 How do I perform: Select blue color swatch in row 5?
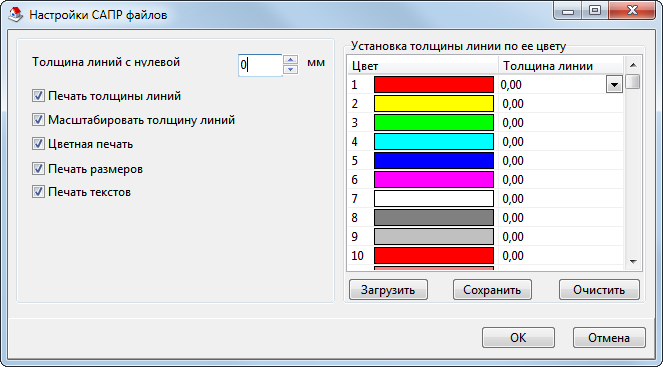coord(434,161)
